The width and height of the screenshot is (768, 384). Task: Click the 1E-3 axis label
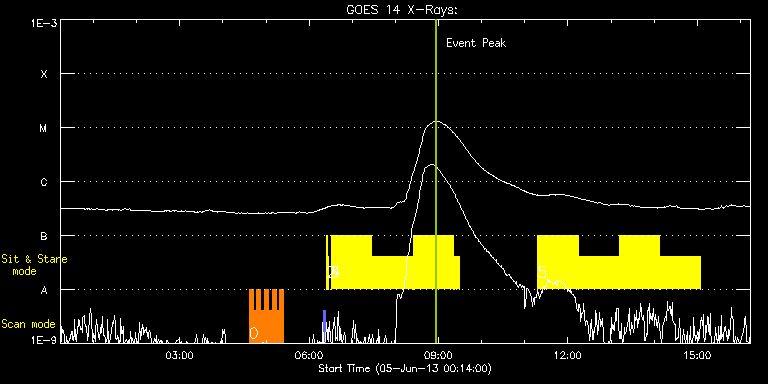point(44,23)
